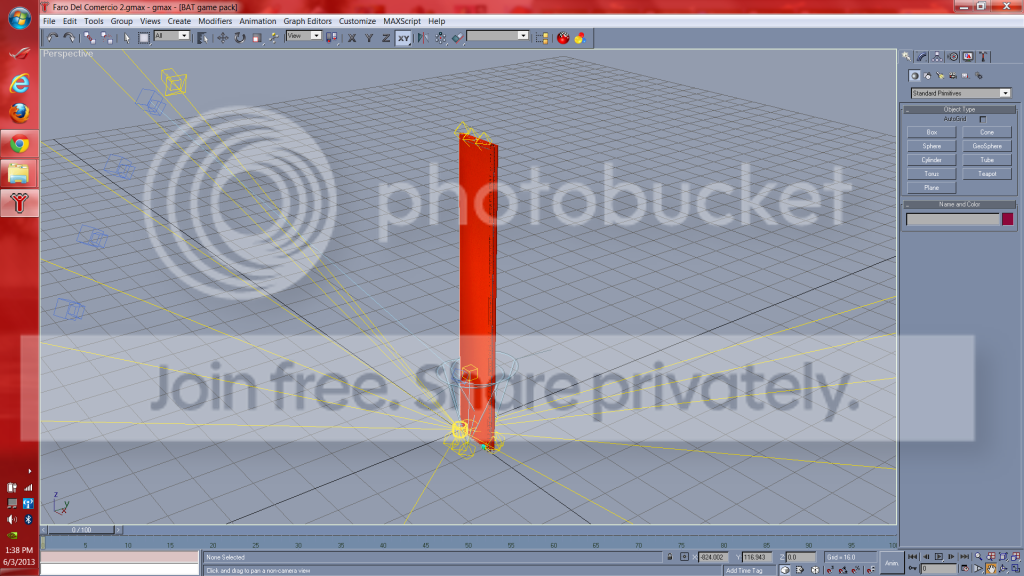1024x576 pixels.
Task: Switch to the Utilities hammer panel
Action: point(984,57)
